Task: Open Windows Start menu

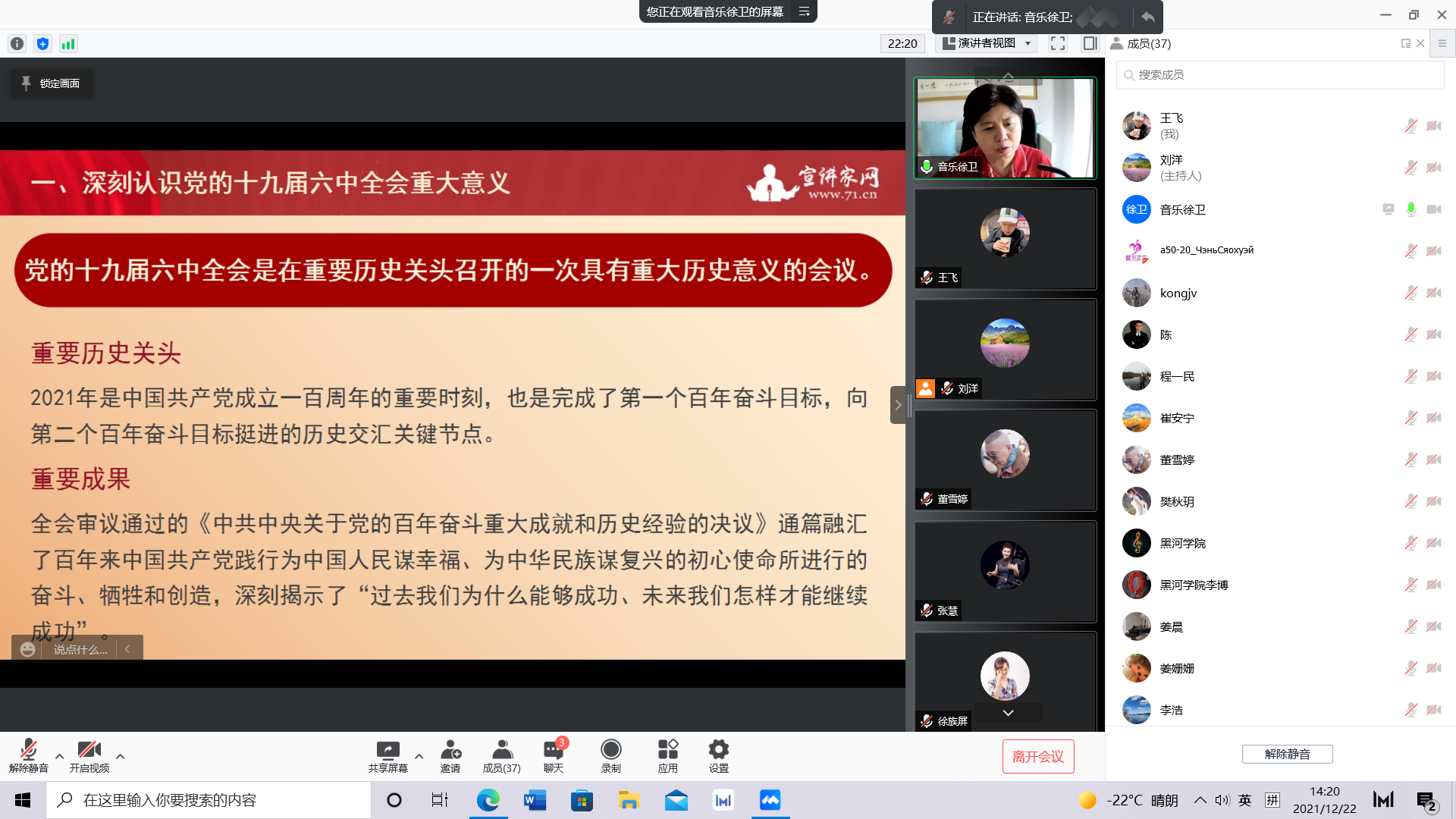Action: coord(23,800)
